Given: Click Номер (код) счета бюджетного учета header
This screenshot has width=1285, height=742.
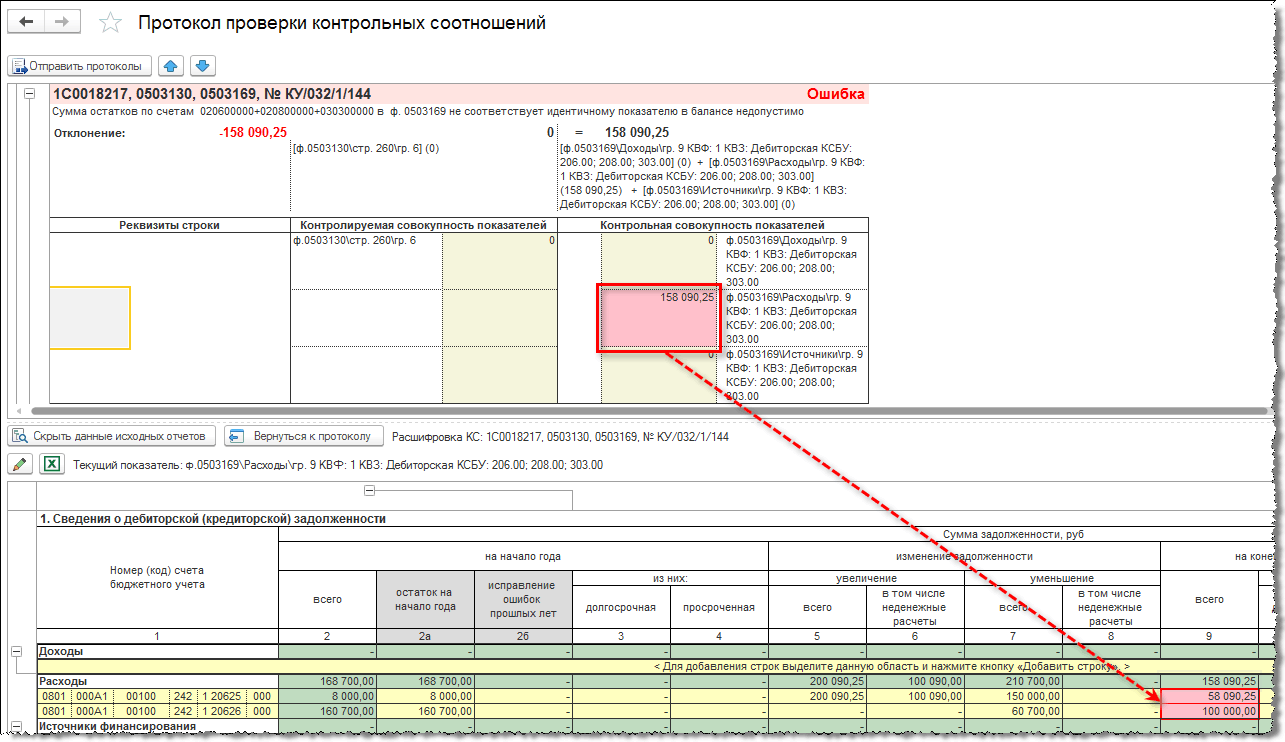Looking at the screenshot, I should (157, 577).
